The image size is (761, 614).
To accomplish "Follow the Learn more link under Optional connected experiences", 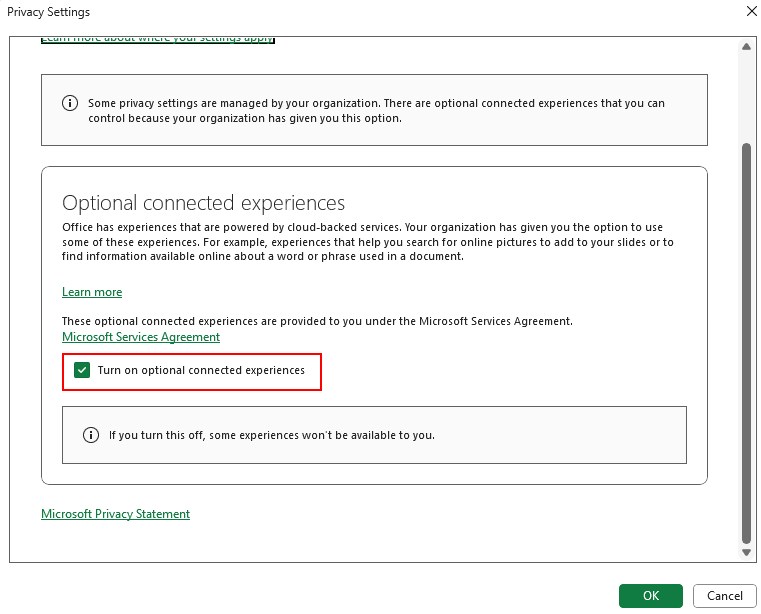I will pyautogui.click(x=92, y=292).
